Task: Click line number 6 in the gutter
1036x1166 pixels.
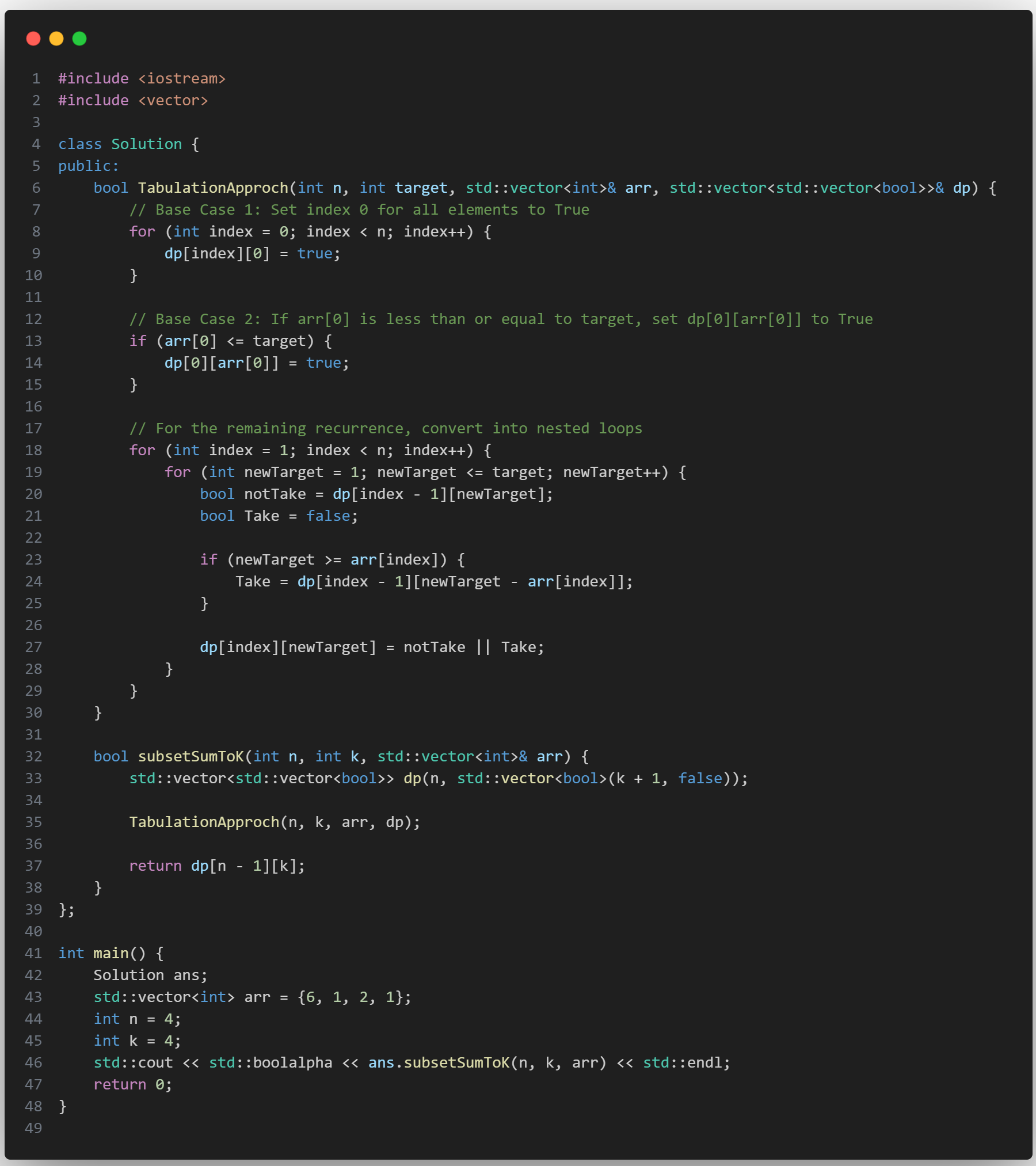Action: coord(36,188)
